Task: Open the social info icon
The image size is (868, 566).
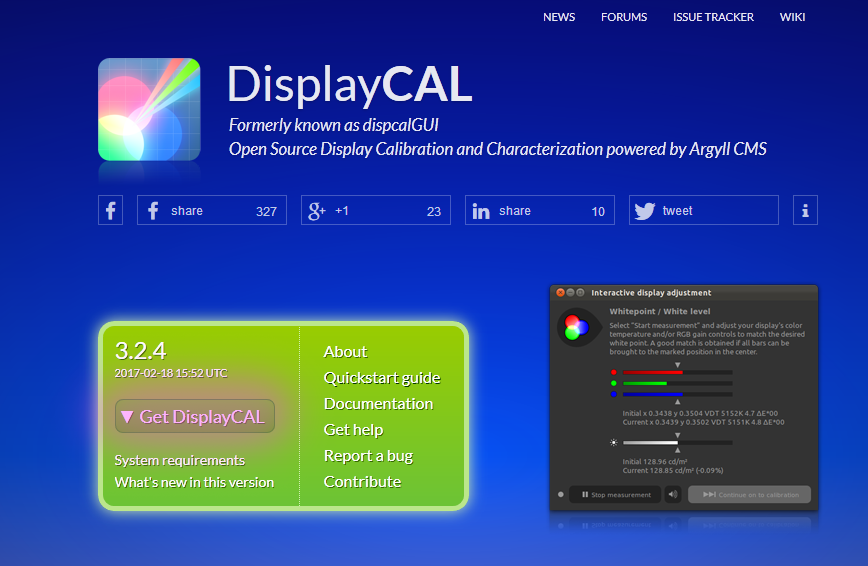Action: point(805,210)
